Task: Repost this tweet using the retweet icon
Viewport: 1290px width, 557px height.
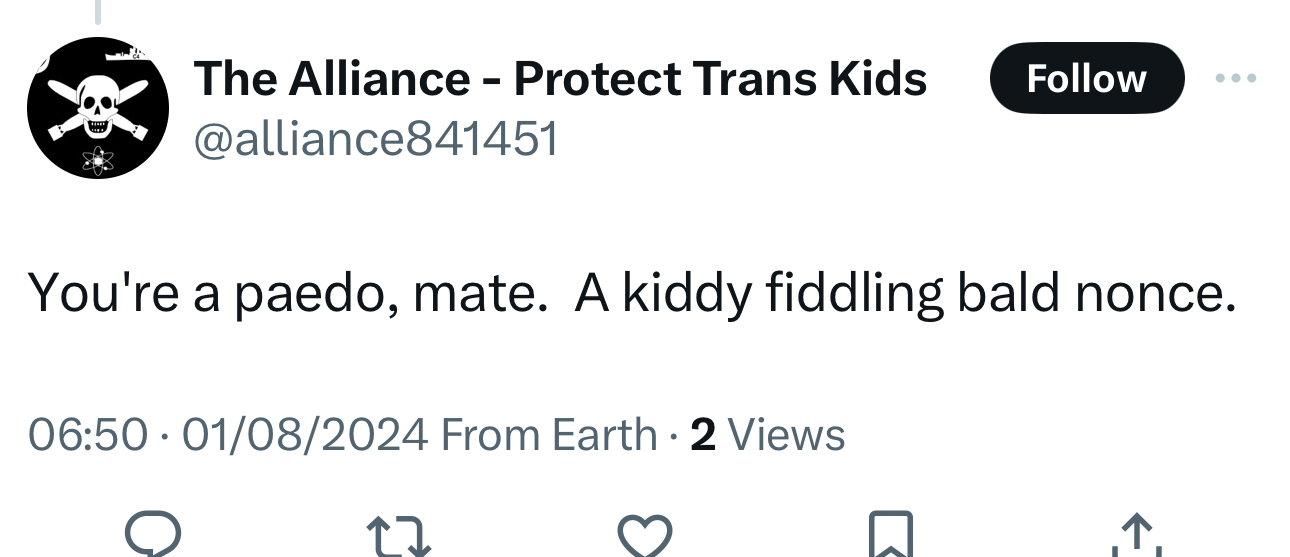Action: click(x=398, y=535)
